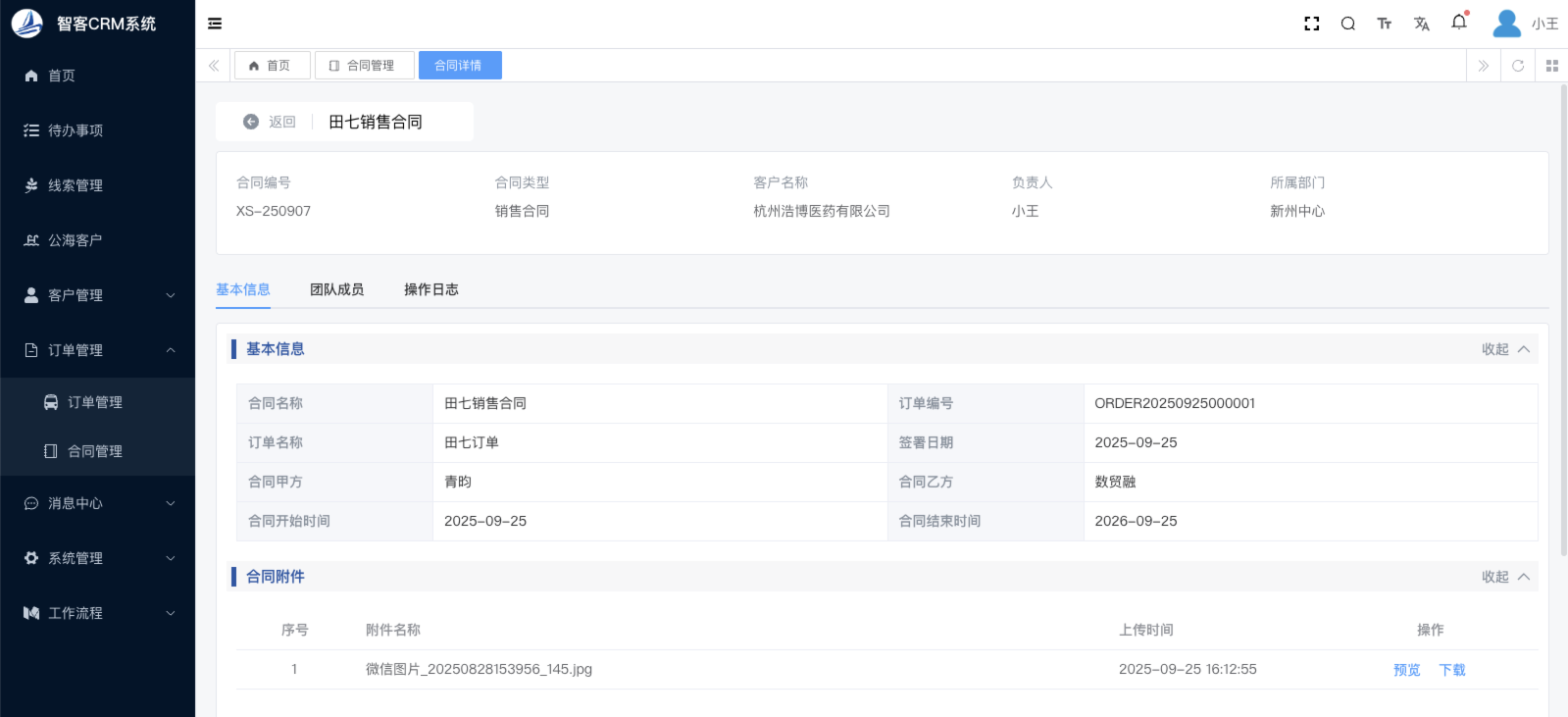Screen dimensions: 1568x717
Task: Collapse the 基本信息 section with 收起
Action: coord(1504,349)
